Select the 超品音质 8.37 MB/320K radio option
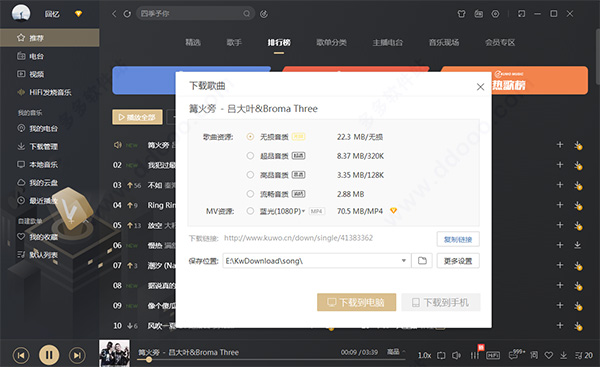 [x=250, y=156]
